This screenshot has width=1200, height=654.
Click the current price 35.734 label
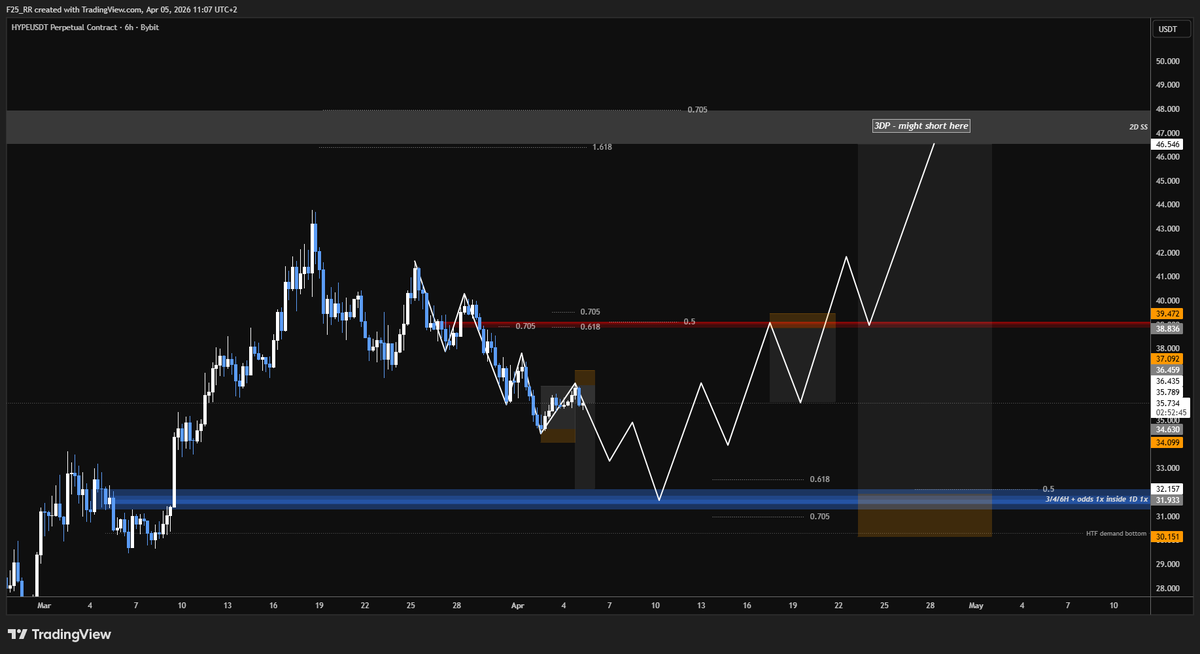click(1170, 402)
